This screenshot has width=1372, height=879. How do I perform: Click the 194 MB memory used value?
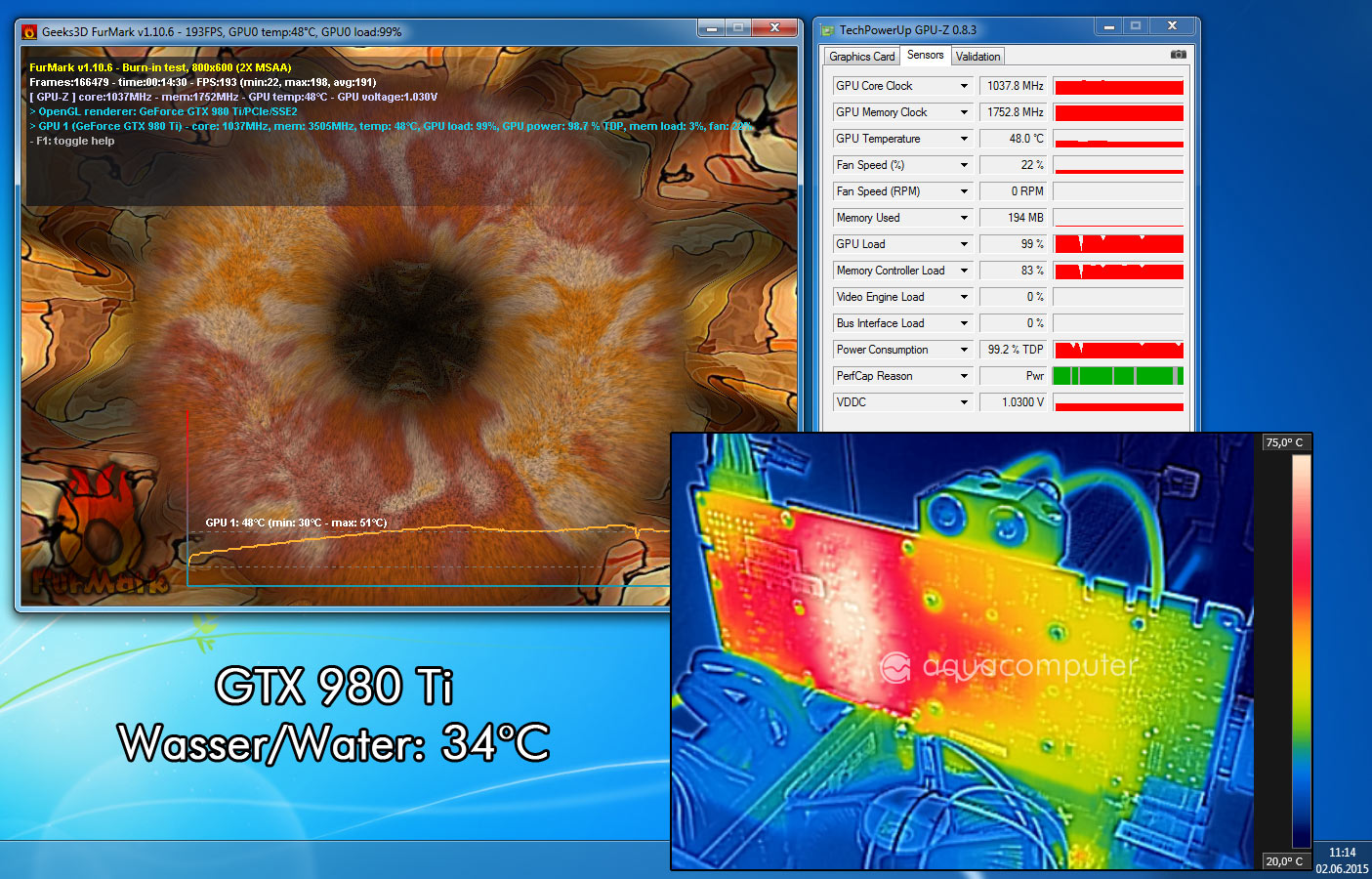[x=1014, y=218]
